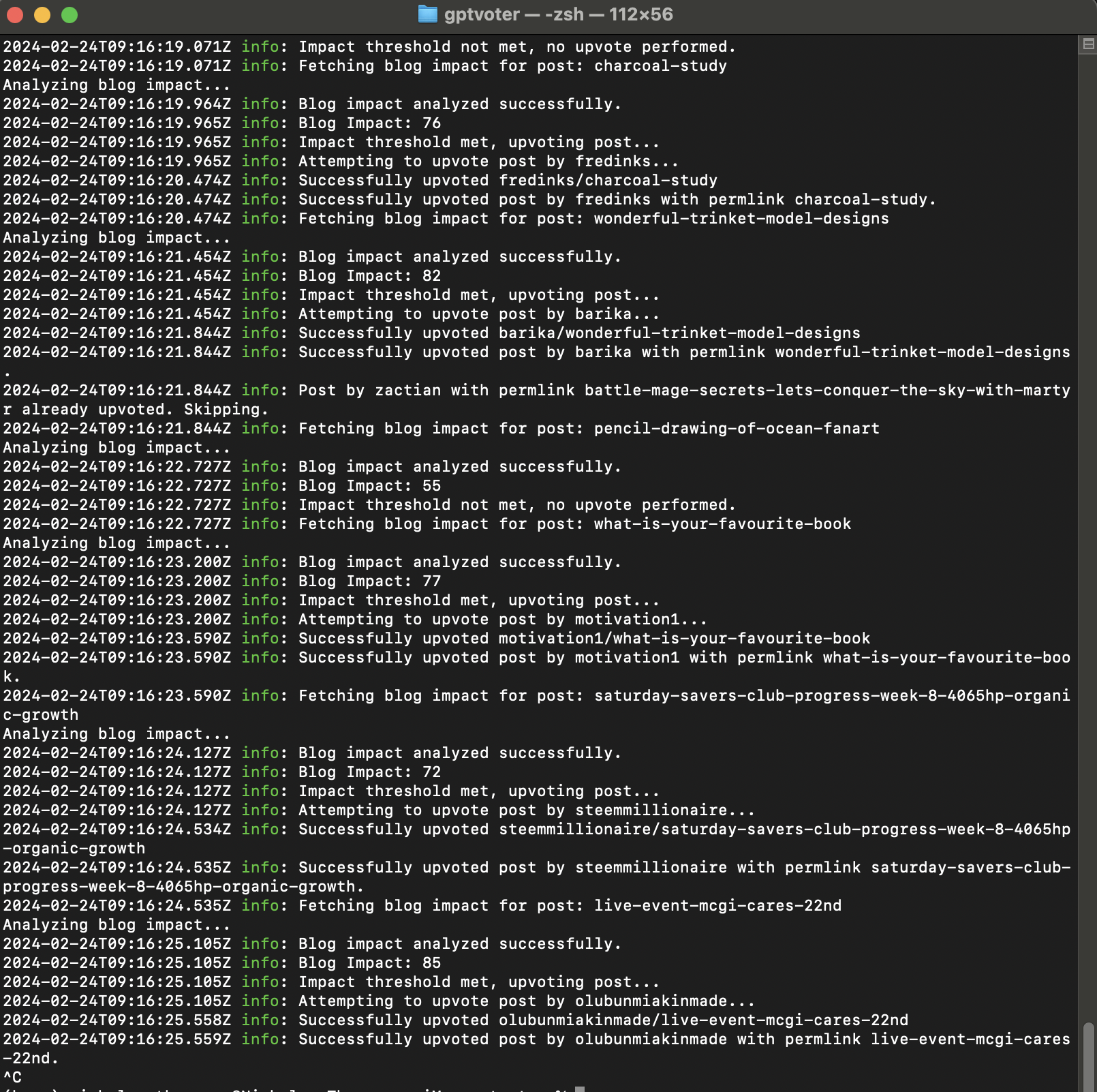Click 'Successfully upvoted barika/wonderful-trinket-model-designs' line
The height and width of the screenshot is (1092, 1097).
coord(579,333)
